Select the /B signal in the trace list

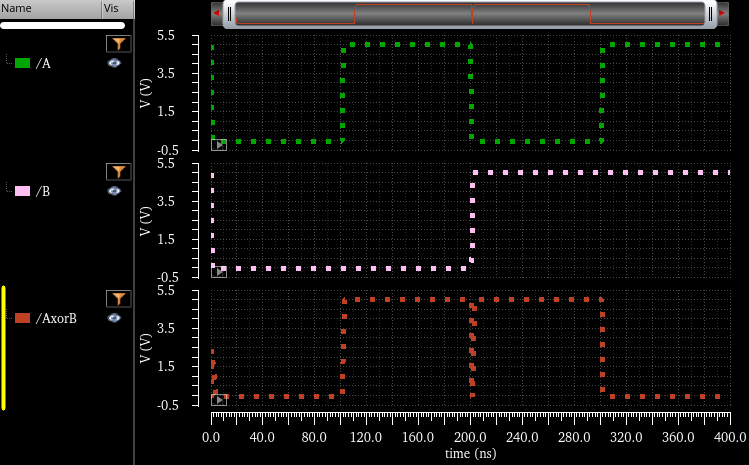click(x=43, y=191)
